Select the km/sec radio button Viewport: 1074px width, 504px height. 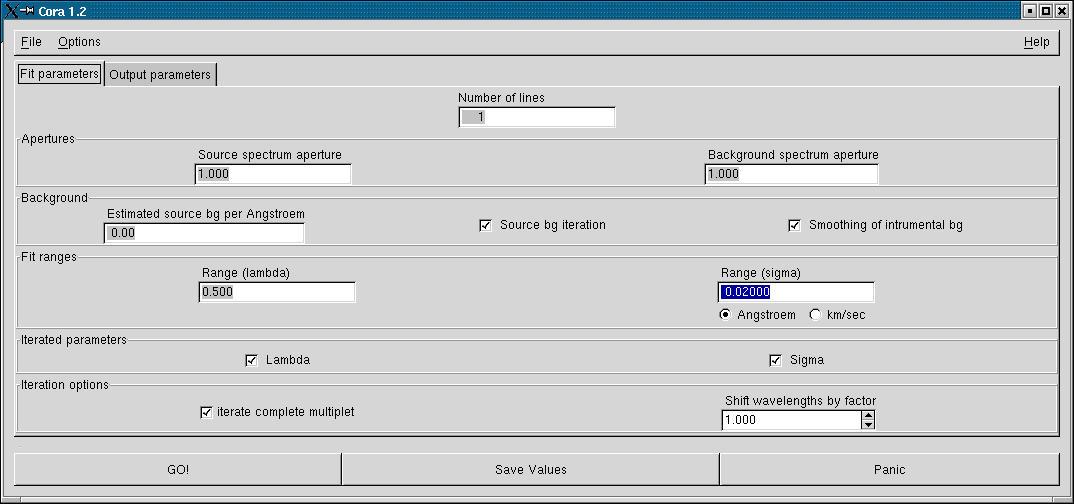pos(815,315)
